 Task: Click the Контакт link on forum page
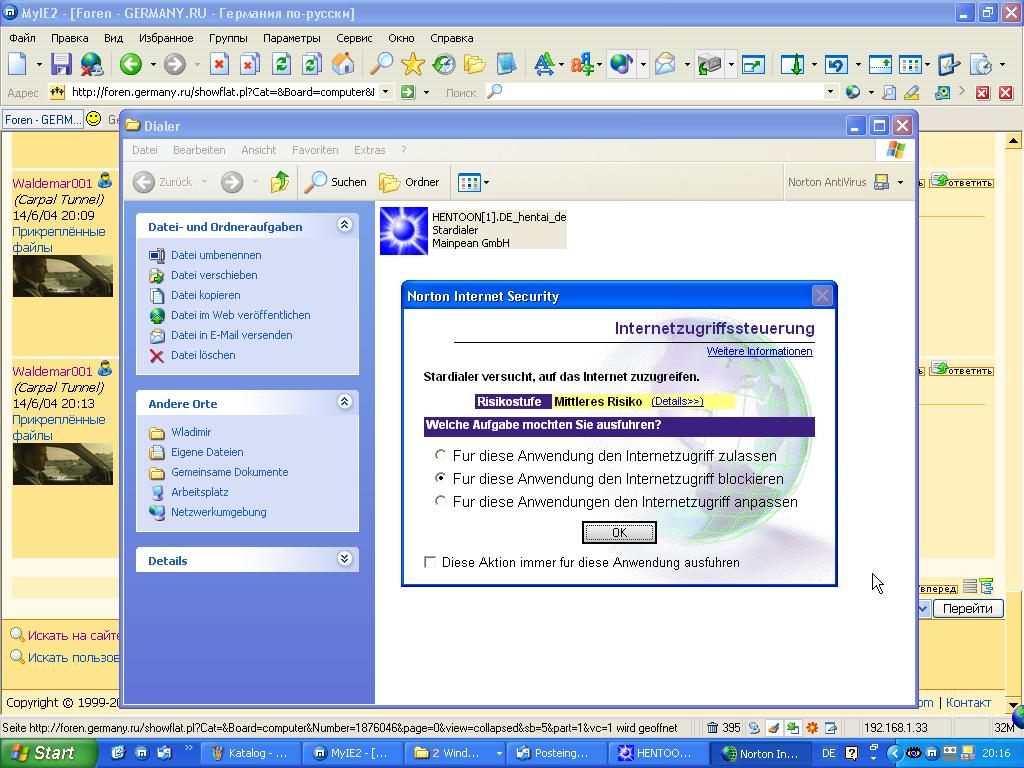[x=968, y=703]
